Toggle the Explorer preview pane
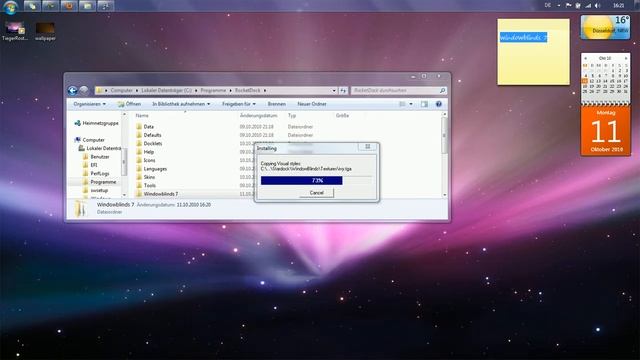The width and height of the screenshot is (640, 360). point(424,104)
